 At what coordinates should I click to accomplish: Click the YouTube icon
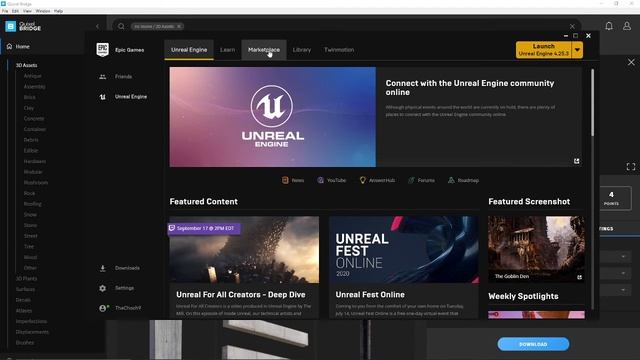[x=320, y=180]
